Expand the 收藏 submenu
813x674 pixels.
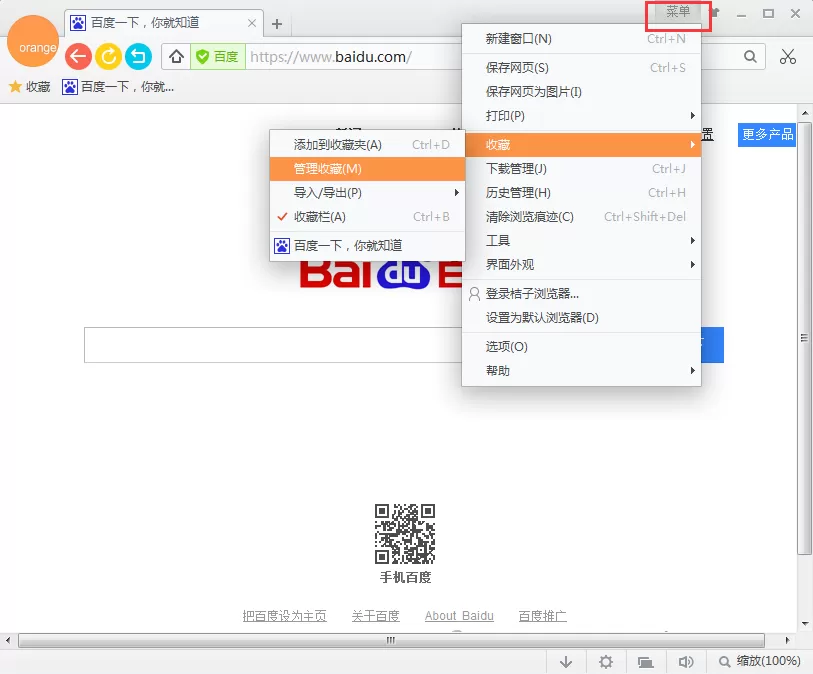[581, 145]
